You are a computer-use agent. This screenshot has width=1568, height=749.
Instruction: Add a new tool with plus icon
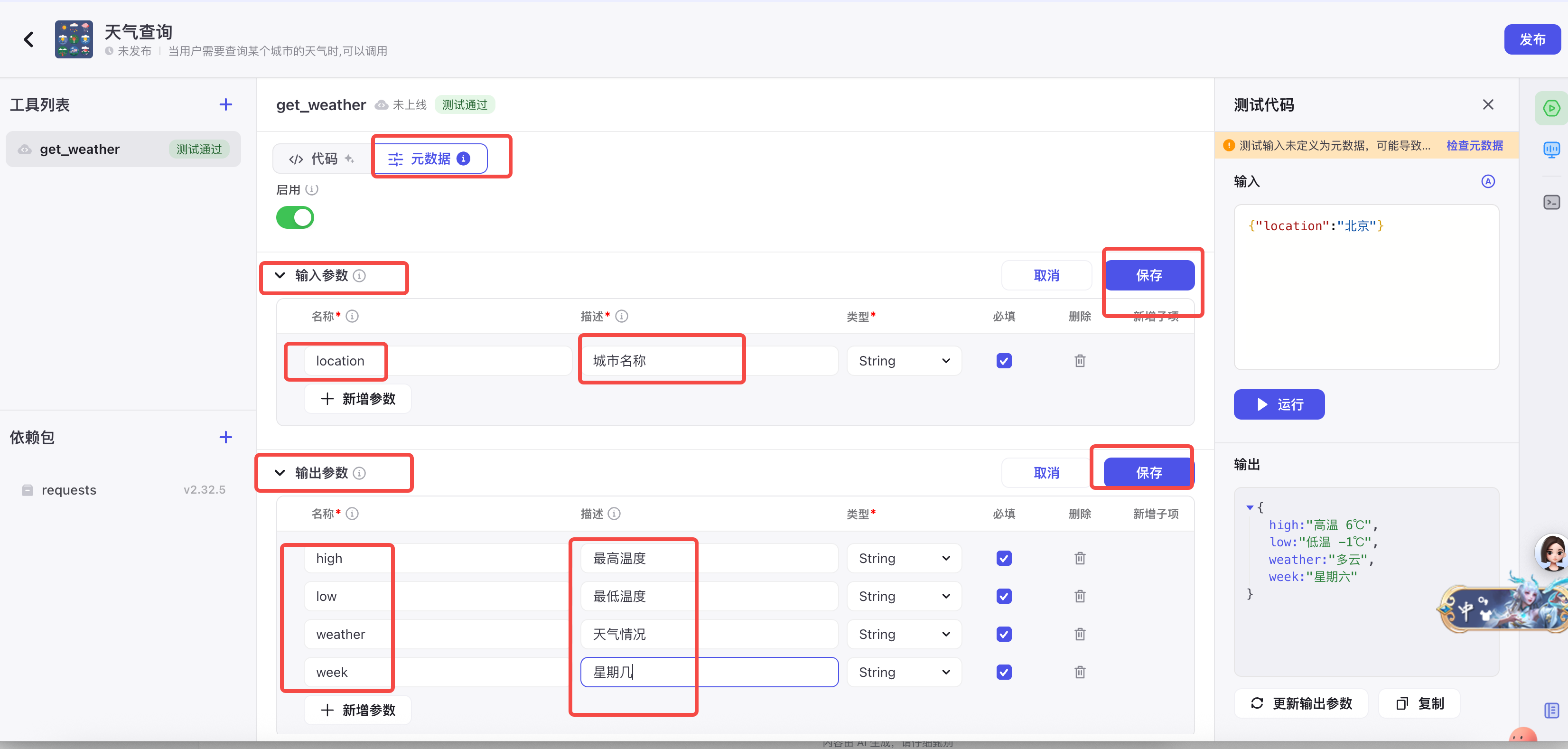click(225, 105)
